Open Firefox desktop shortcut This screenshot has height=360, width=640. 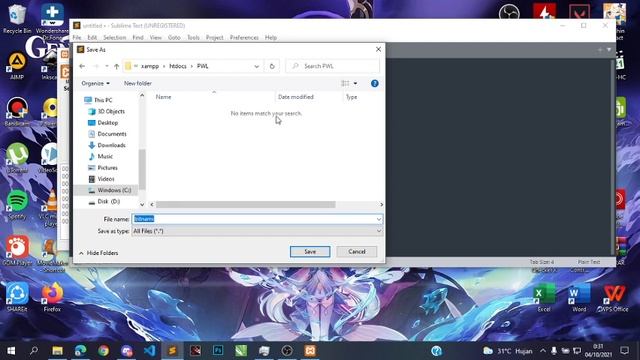(52, 298)
